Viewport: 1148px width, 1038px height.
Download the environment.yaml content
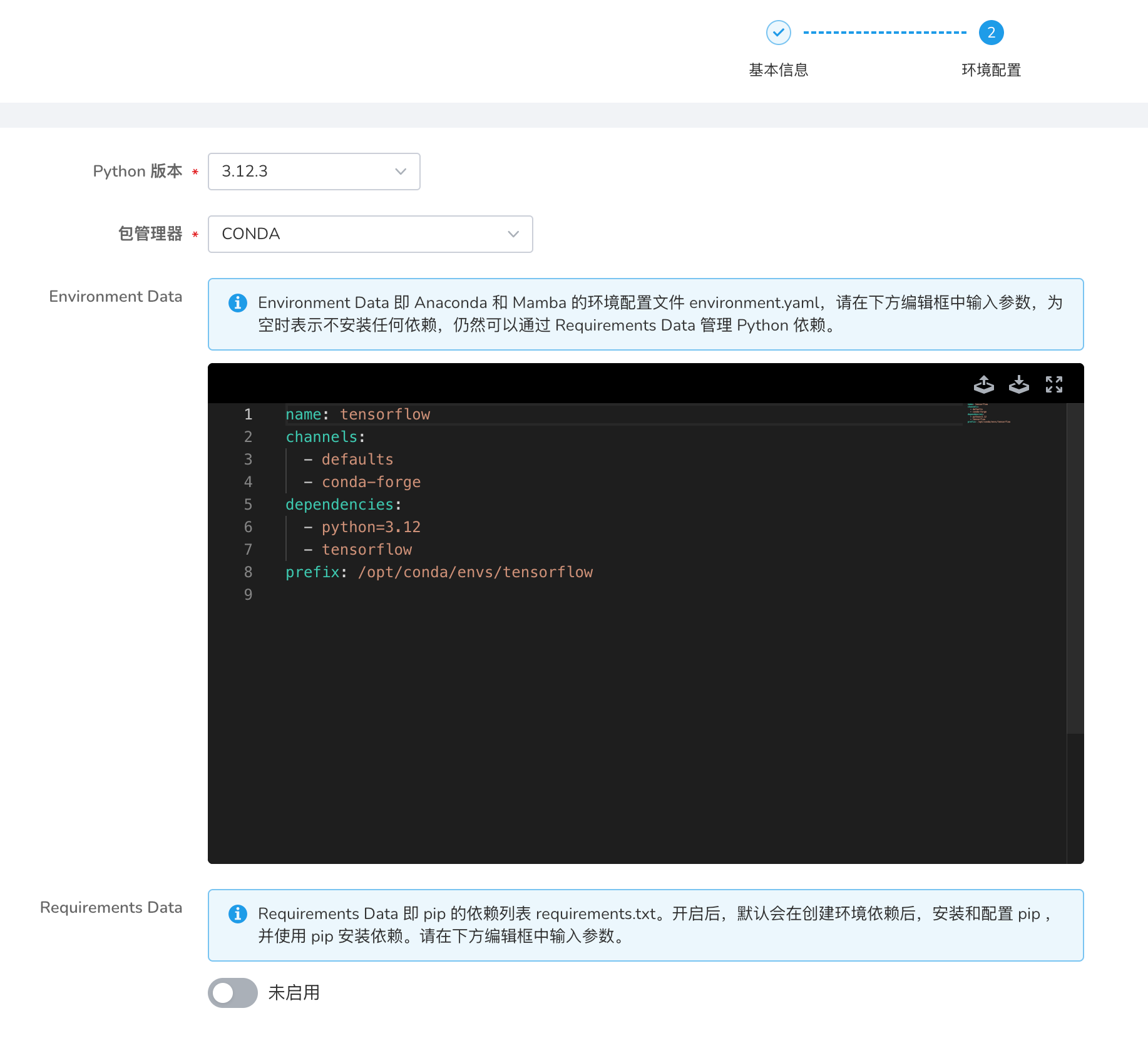point(1018,384)
